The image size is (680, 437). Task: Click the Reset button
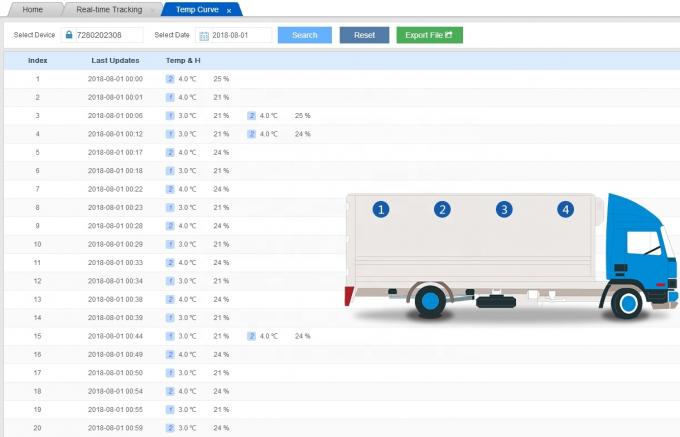(364, 35)
